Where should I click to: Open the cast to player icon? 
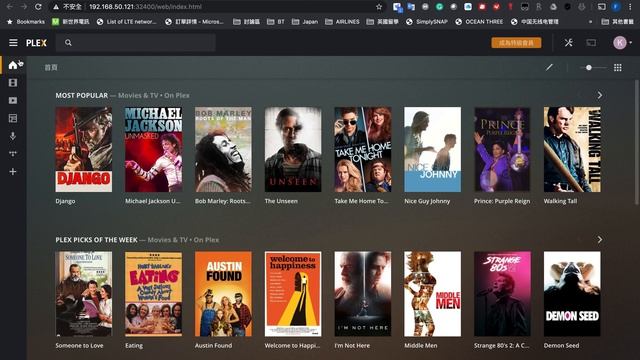tap(591, 42)
